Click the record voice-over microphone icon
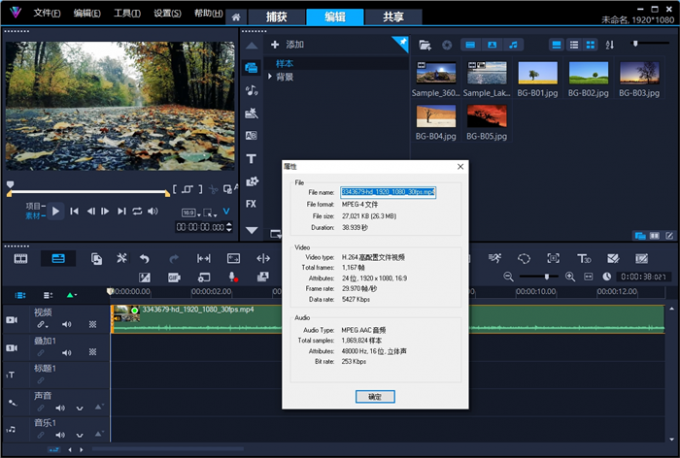Screen dimensions: 680x458 coord(233,277)
